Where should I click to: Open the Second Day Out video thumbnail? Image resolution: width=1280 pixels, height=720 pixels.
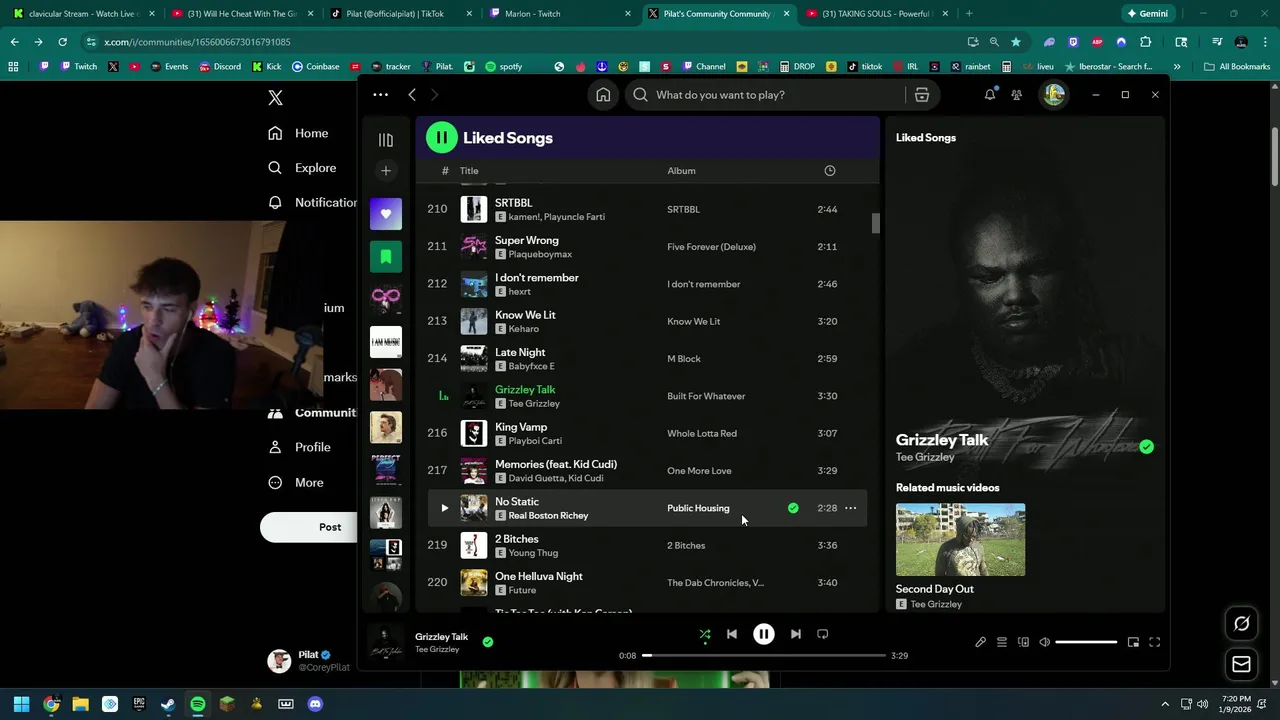point(961,540)
